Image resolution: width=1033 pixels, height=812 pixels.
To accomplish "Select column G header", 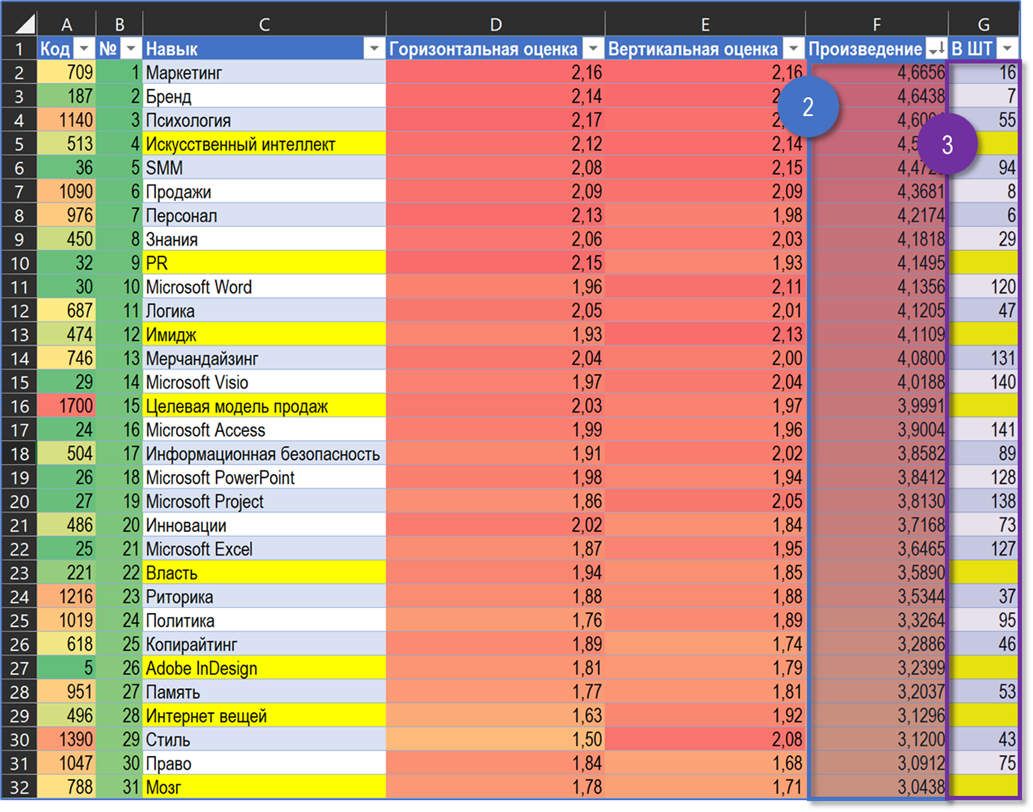I will pyautogui.click(x=983, y=24).
